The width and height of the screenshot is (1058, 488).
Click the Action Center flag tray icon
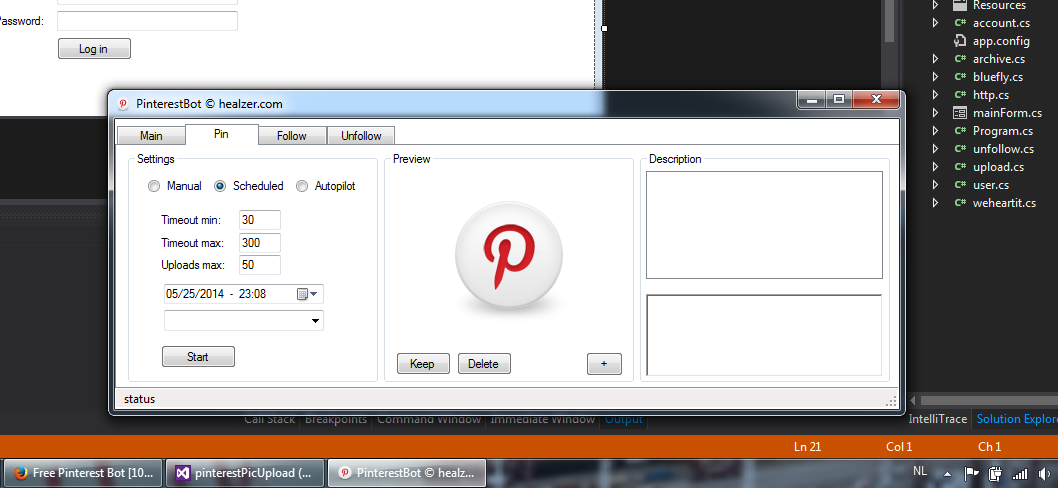pos(972,474)
